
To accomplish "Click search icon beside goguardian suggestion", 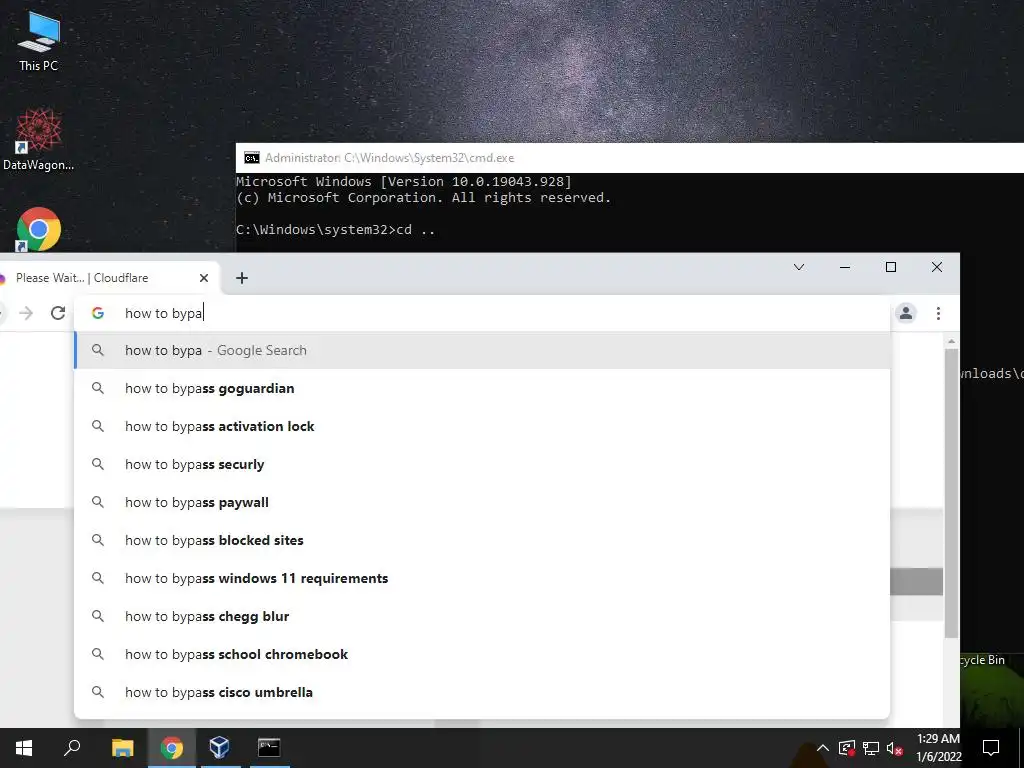I will click(x=98, y=388).
